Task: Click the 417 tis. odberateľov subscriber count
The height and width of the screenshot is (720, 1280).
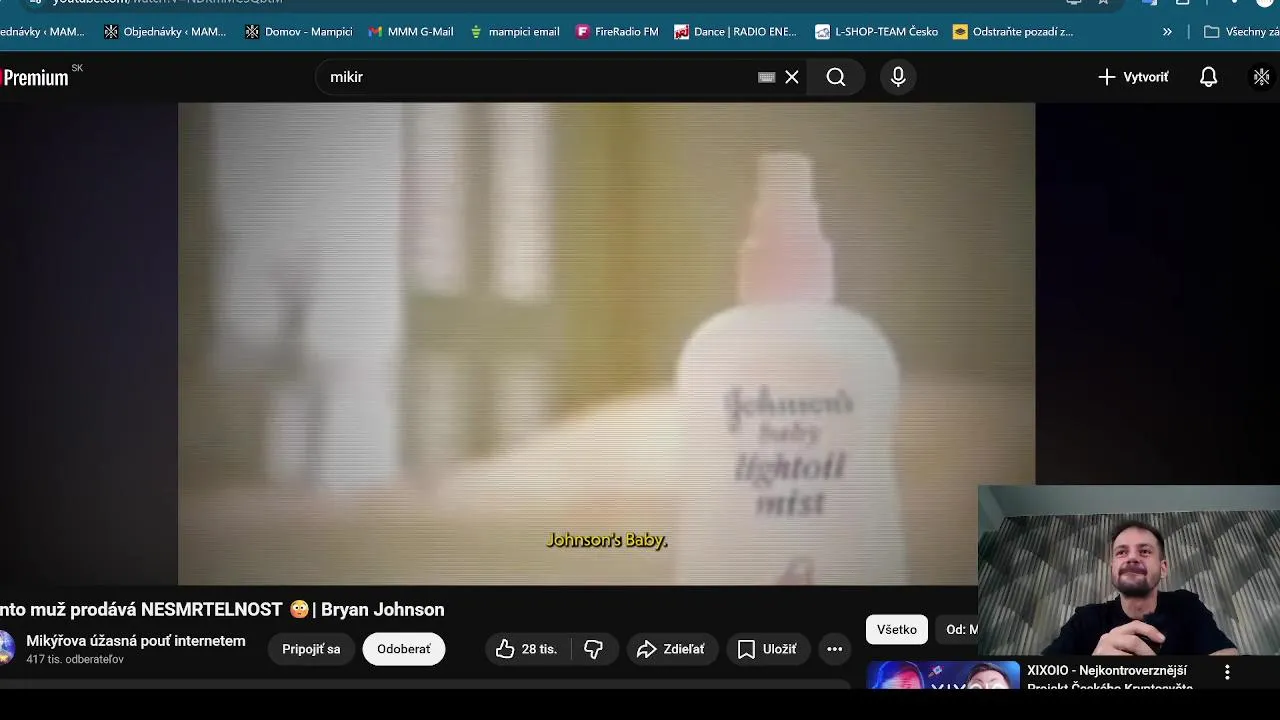Action: coord(75,660)
